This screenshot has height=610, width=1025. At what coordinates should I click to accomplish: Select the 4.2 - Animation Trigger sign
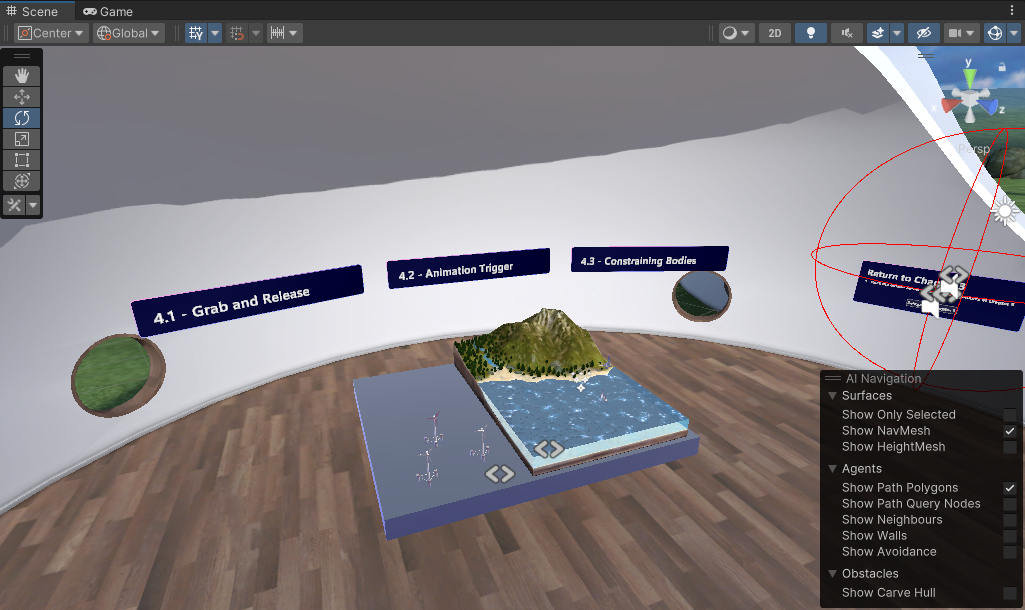(x=468, y=268)
